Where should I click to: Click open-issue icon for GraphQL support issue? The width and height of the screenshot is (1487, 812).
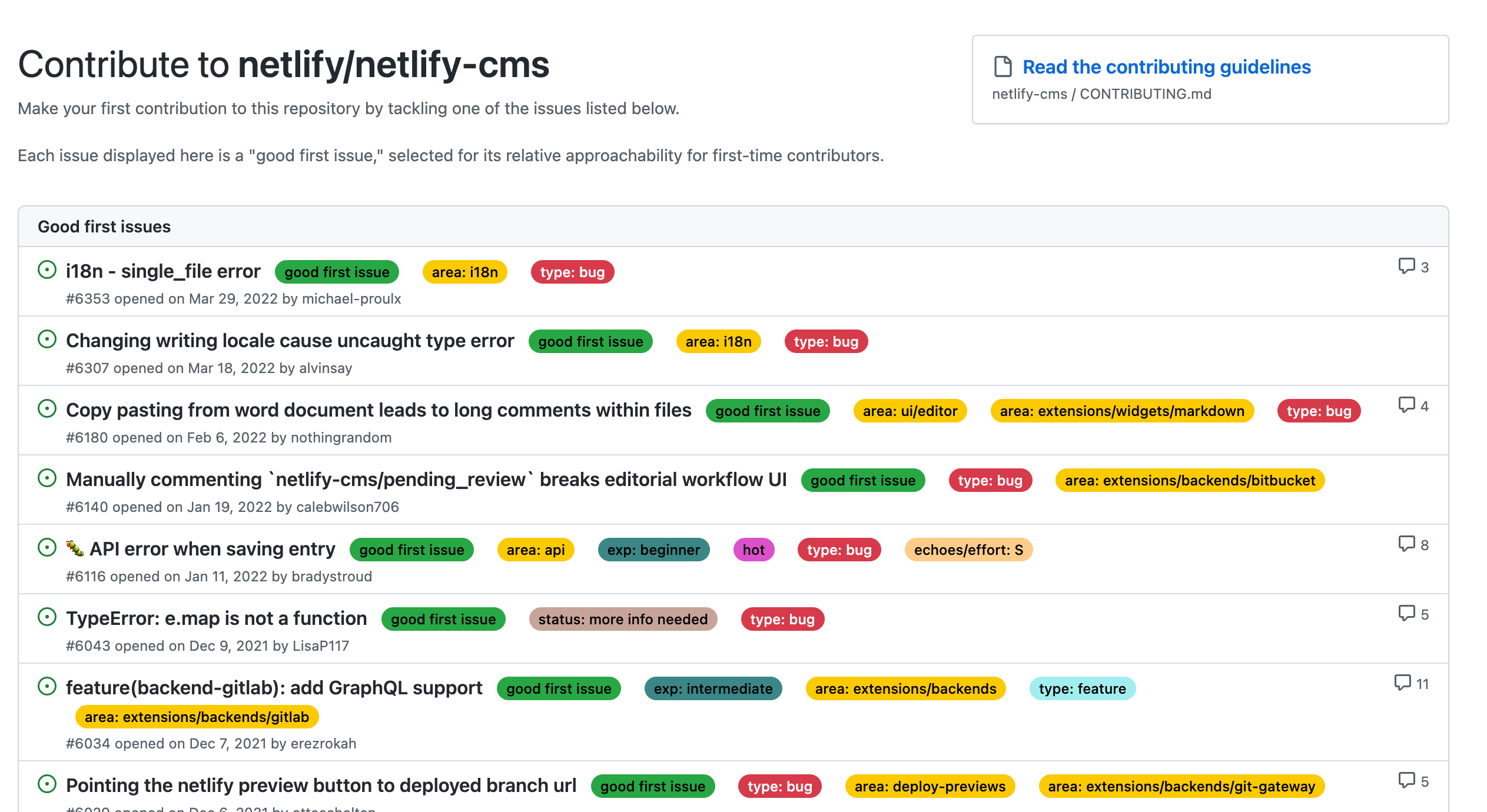click(x=47, y=687)
